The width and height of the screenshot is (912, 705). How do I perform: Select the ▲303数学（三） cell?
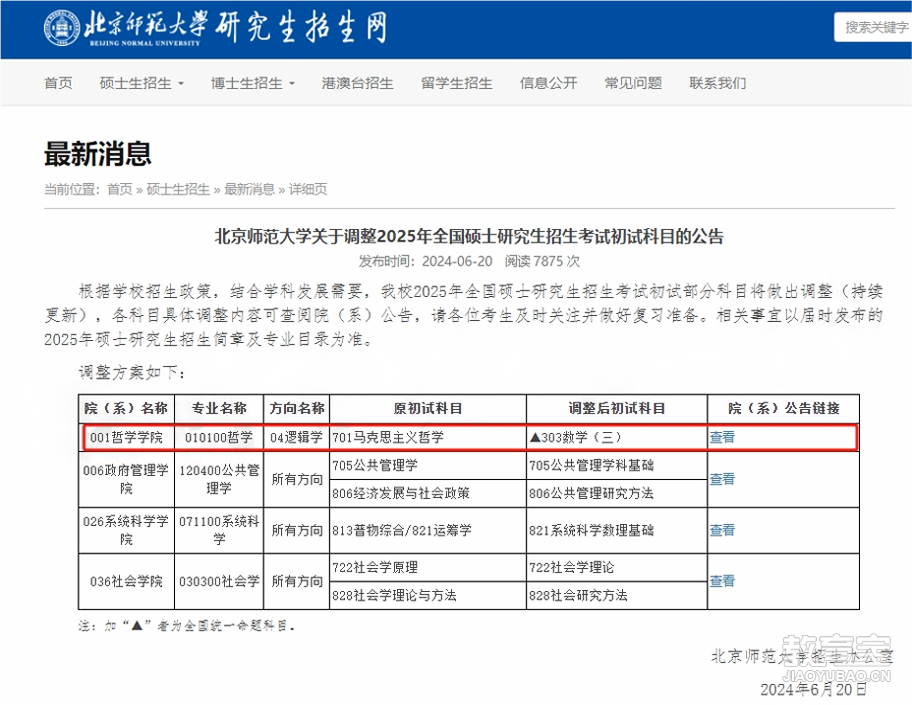coord(617,437)
